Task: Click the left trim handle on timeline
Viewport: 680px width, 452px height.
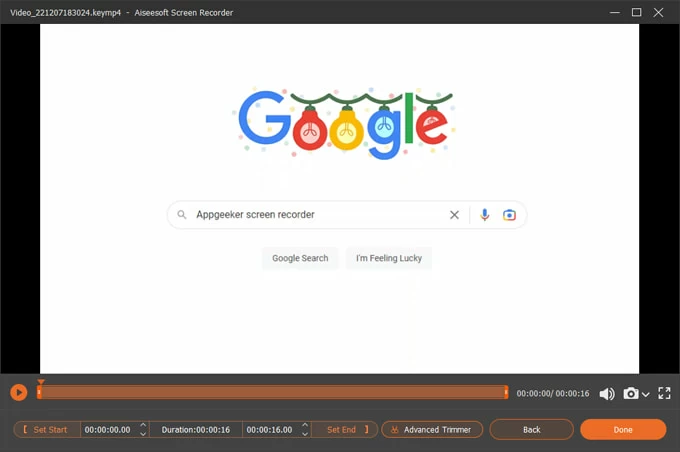Action: (x=39, y=393)
